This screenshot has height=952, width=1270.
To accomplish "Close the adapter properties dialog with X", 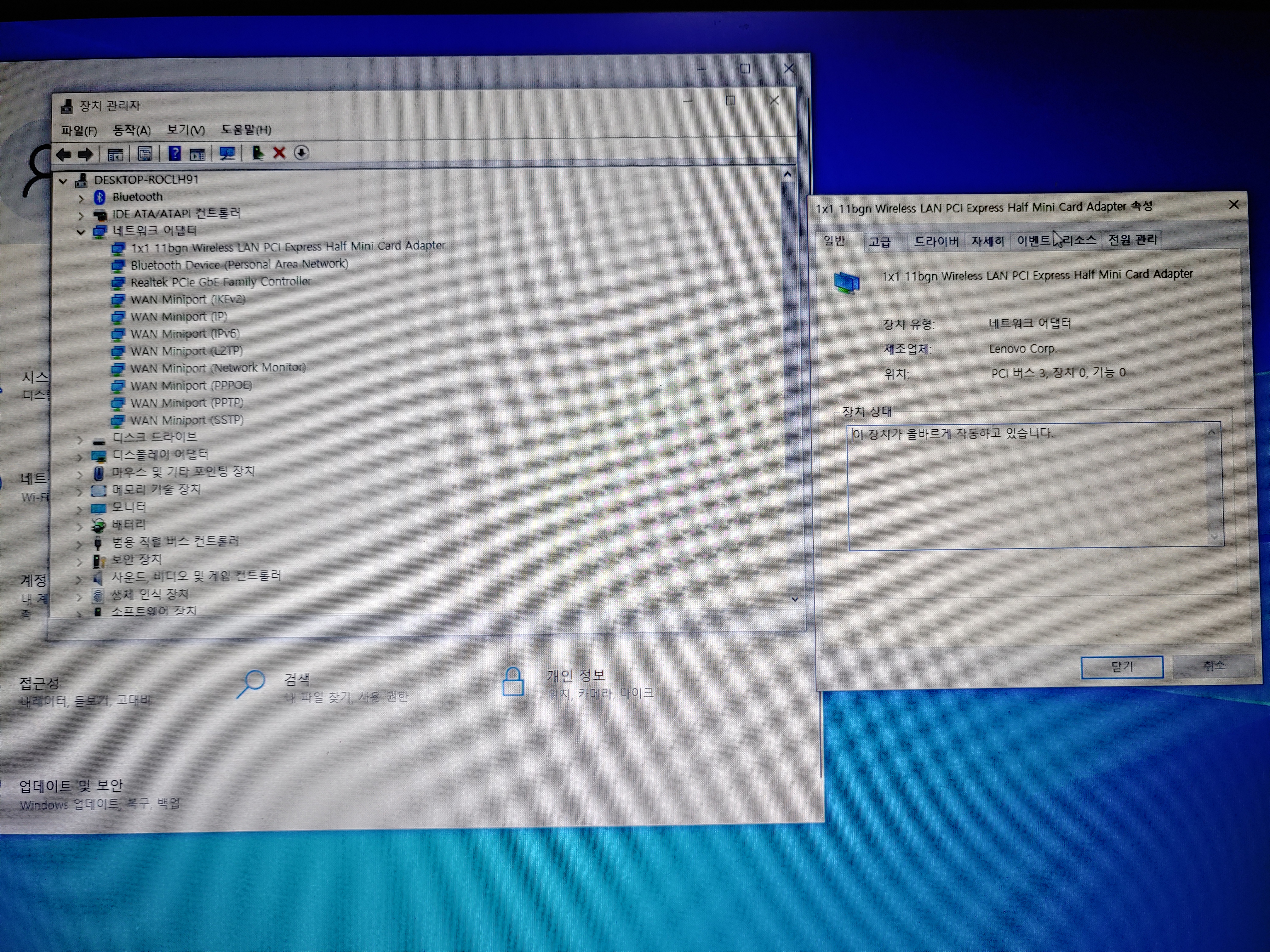I will [1233, 205].
